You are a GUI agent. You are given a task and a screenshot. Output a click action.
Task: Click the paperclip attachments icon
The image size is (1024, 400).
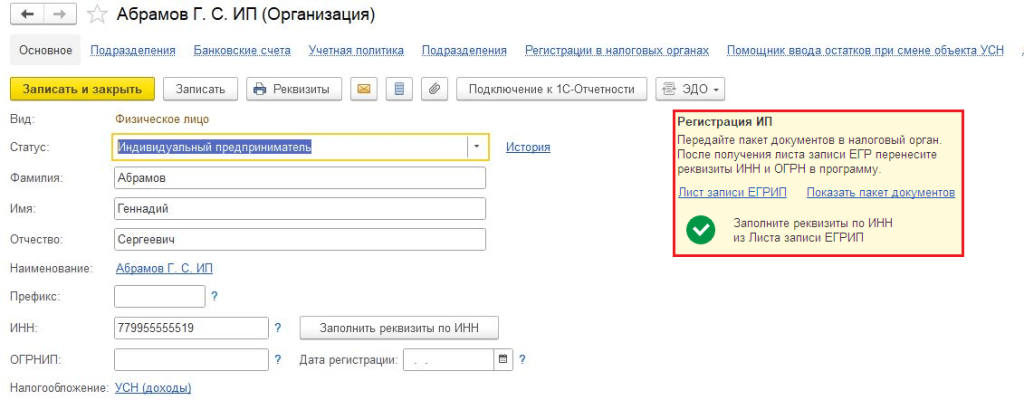click(x=434, y=89)
